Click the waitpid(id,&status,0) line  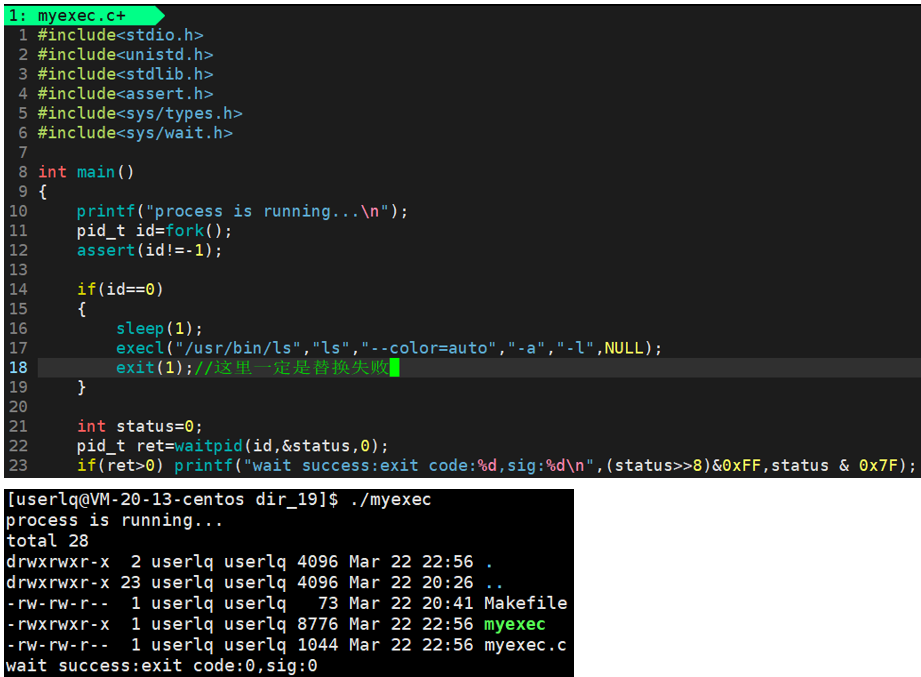point(233,446)
